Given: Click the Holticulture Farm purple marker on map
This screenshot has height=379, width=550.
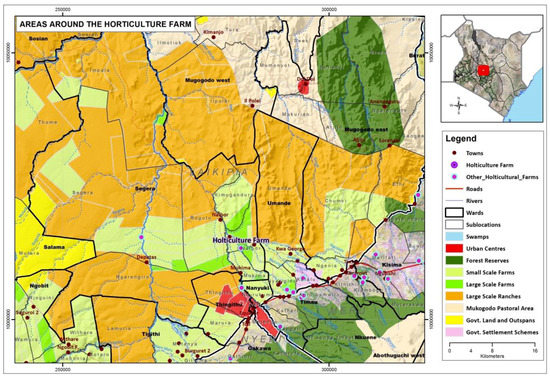Looking at the screenshot, I should coord(241,248).
